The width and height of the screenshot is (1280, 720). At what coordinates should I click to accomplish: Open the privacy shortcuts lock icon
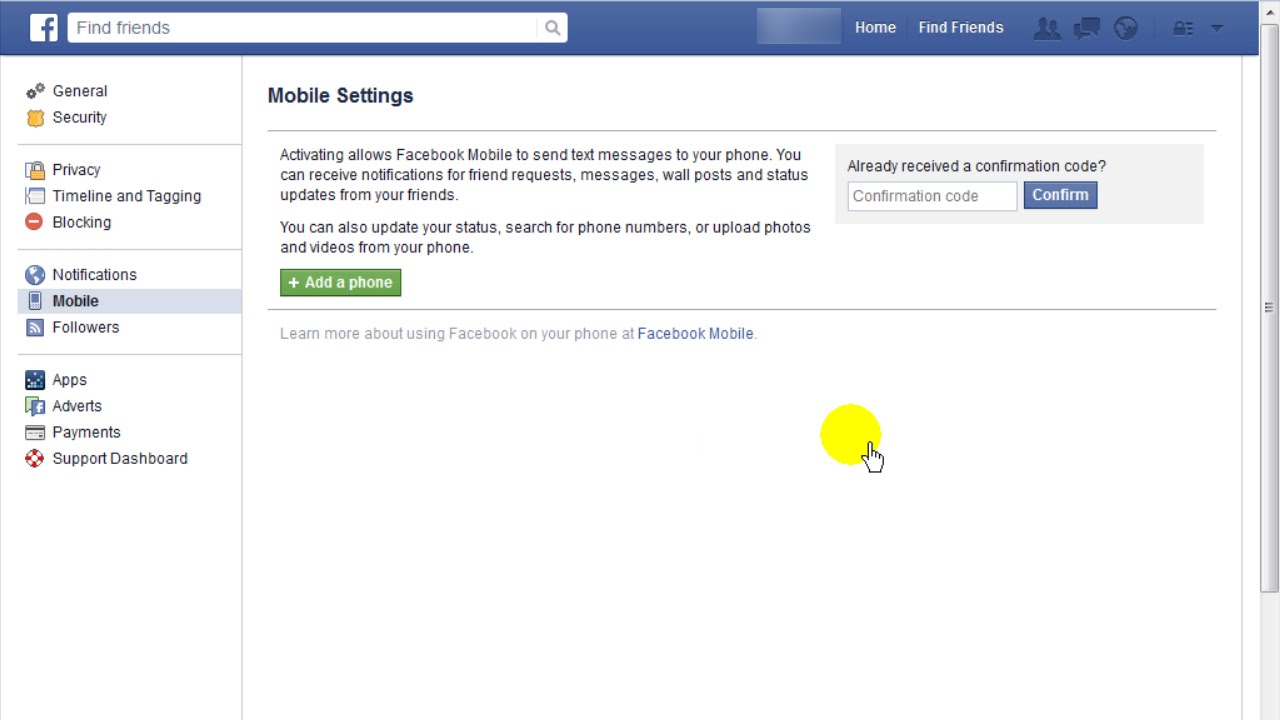(1183, 28)
